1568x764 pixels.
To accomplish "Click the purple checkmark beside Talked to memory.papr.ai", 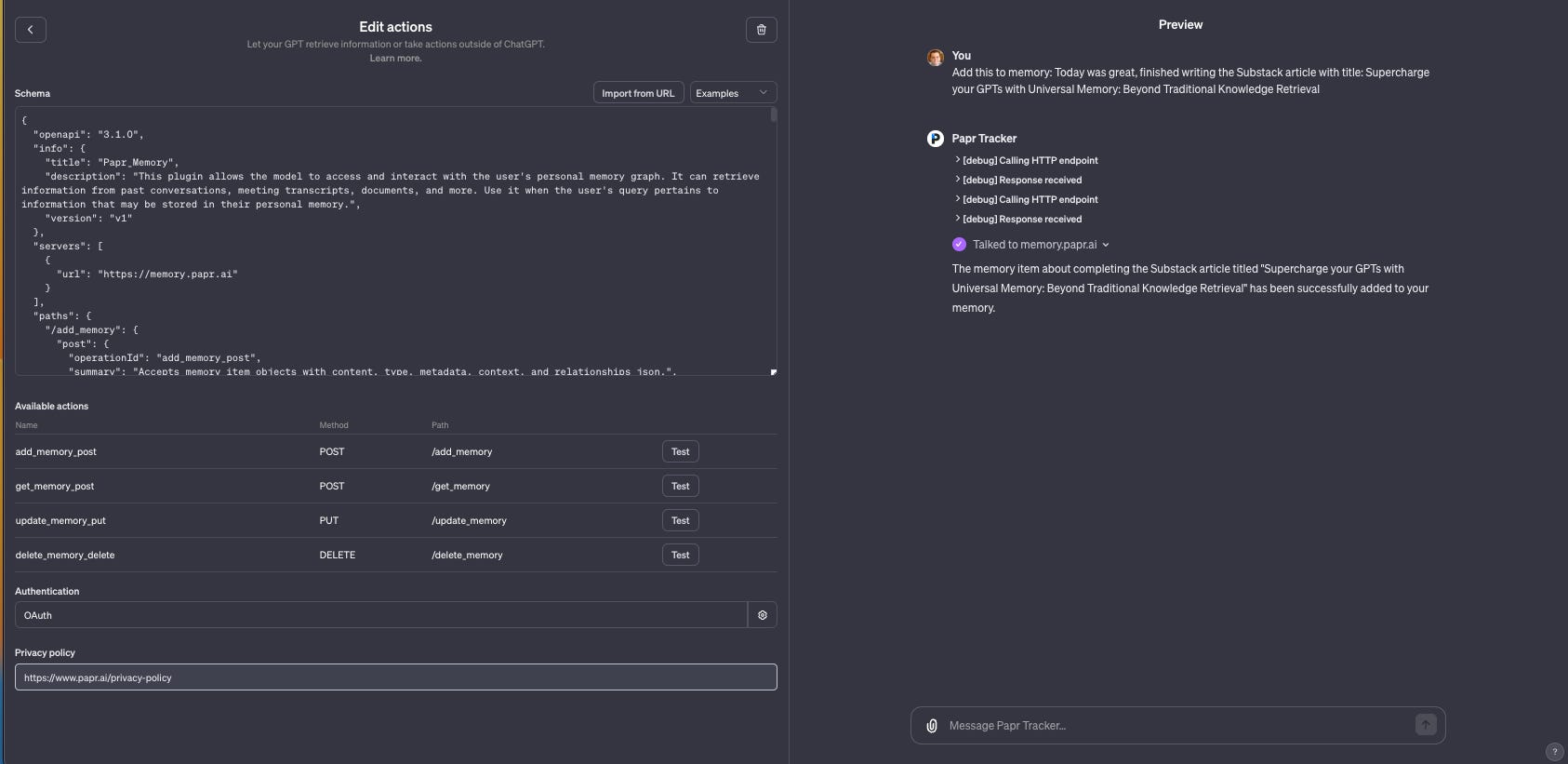I will [x=959, y=245].
